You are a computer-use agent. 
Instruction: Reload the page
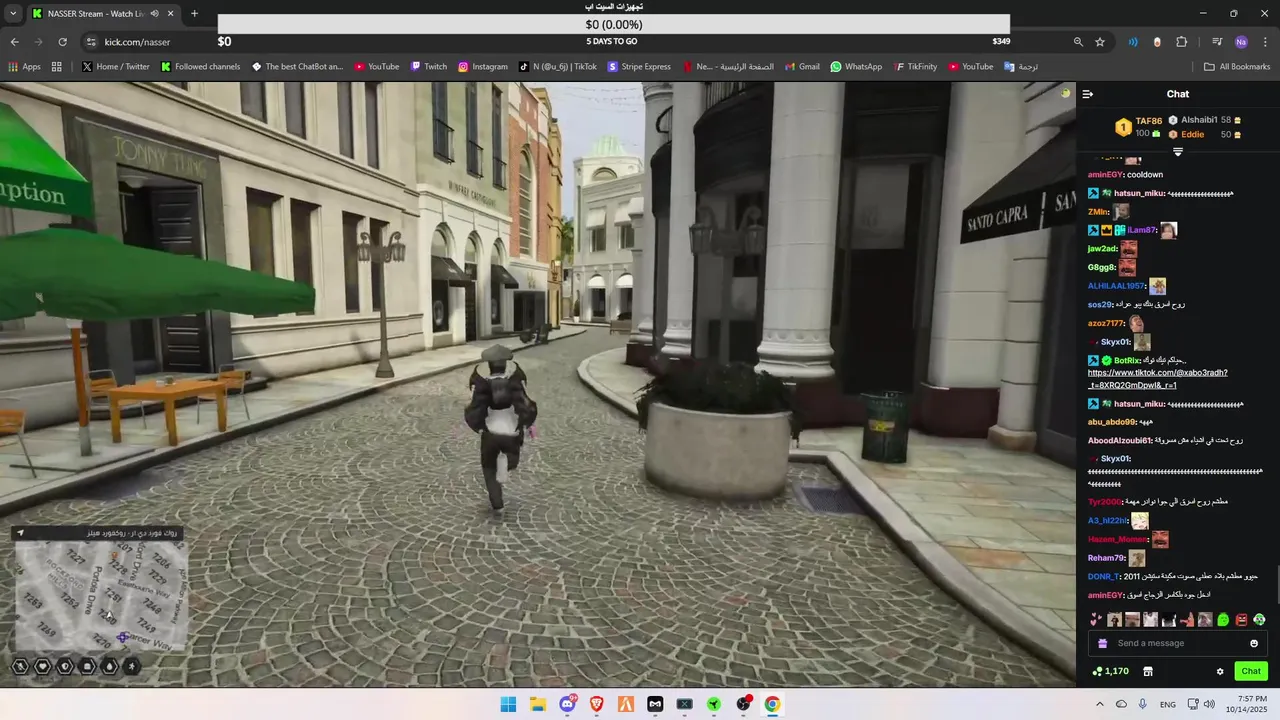(x=62, y=42)
